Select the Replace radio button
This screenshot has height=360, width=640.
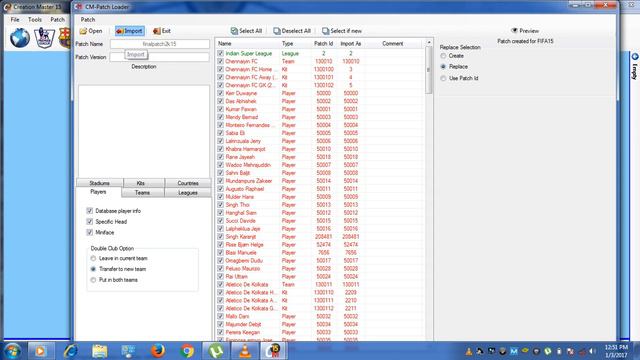tap(443, 67)
